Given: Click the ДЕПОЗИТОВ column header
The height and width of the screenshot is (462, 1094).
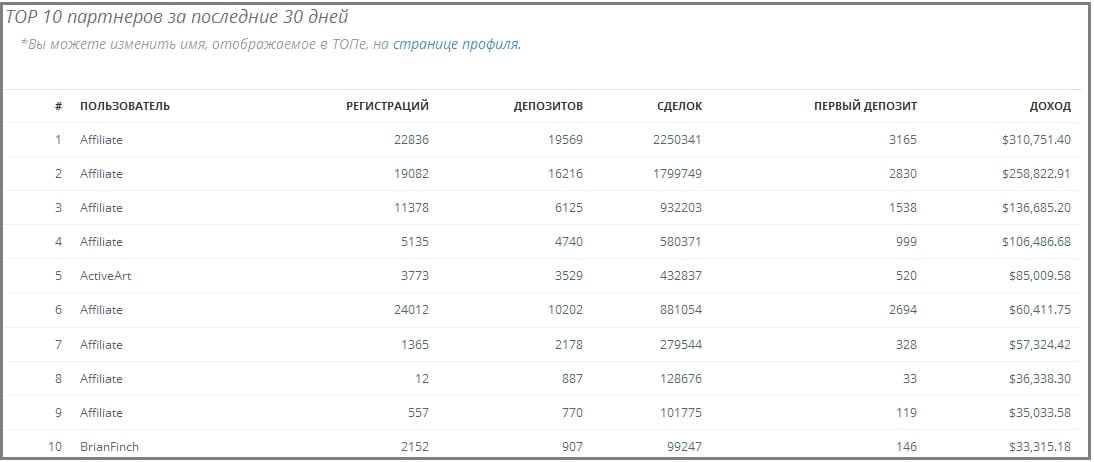Looking at the screenshot, I should [548, 106].
